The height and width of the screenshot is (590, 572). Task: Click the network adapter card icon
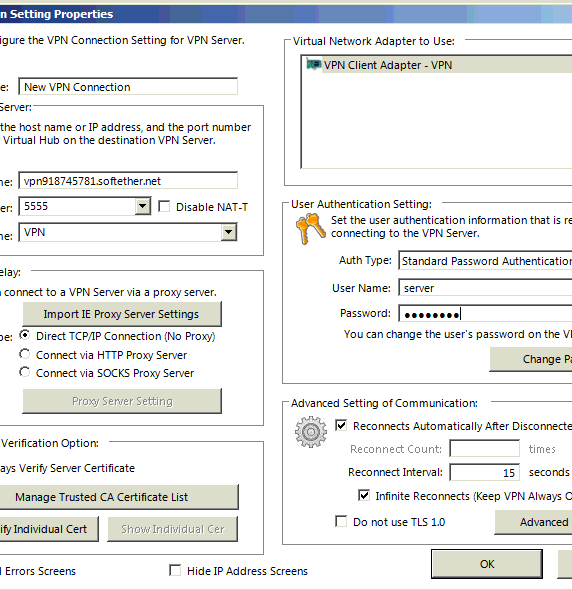[x=313, y=64]
